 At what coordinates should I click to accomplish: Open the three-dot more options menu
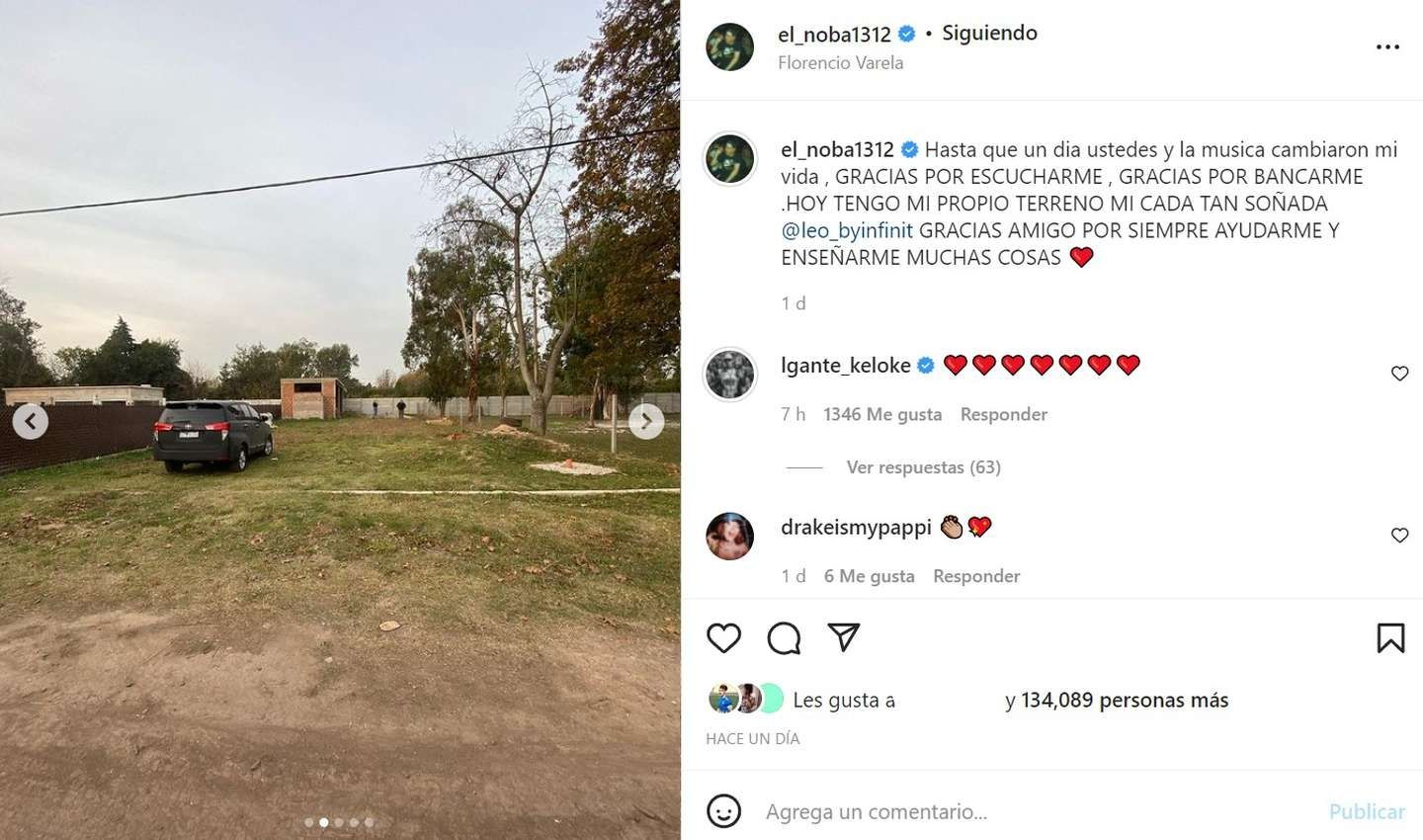1387,46
